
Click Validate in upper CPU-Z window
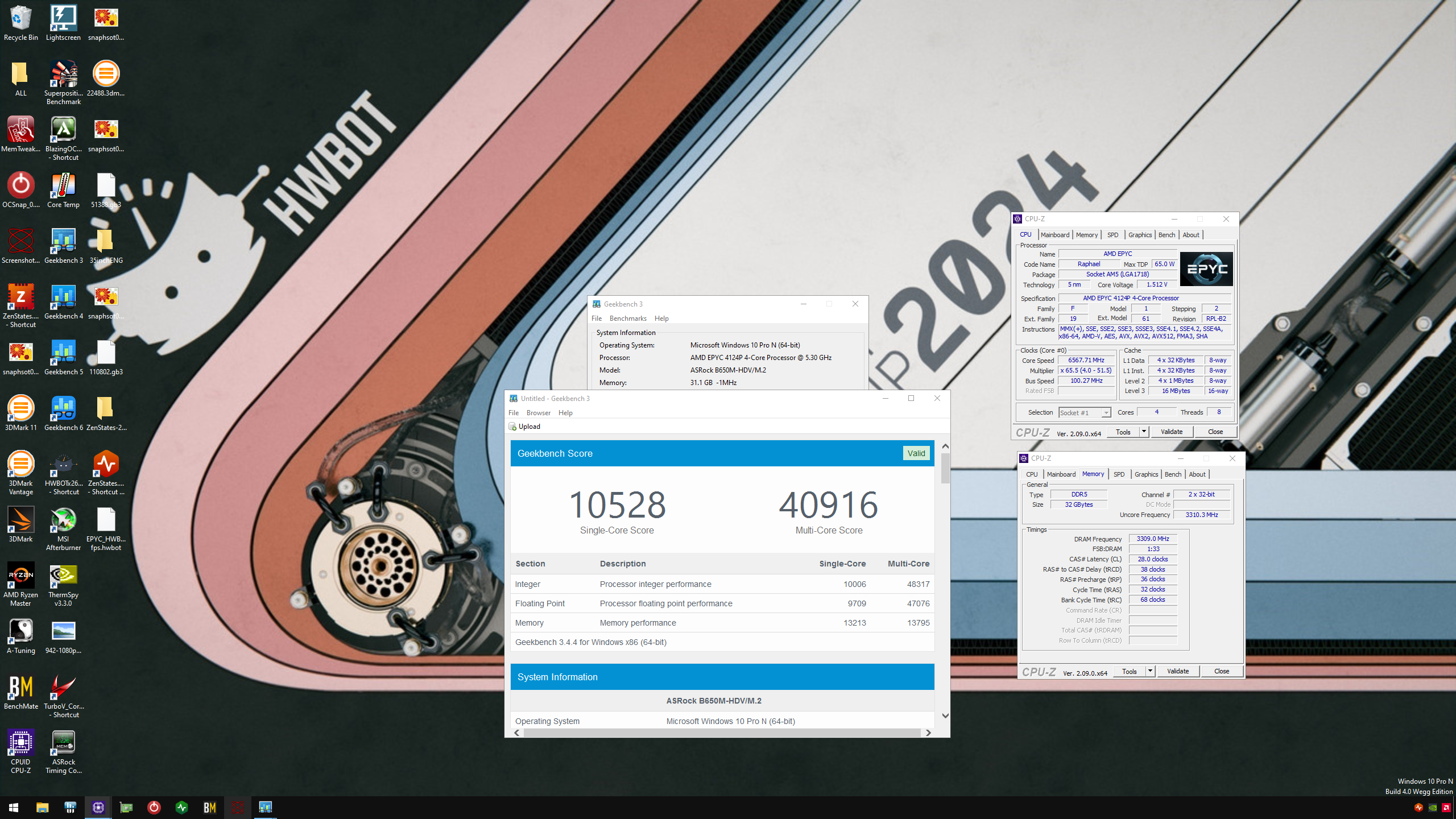pyautogui.click(x=1171, y=432)
